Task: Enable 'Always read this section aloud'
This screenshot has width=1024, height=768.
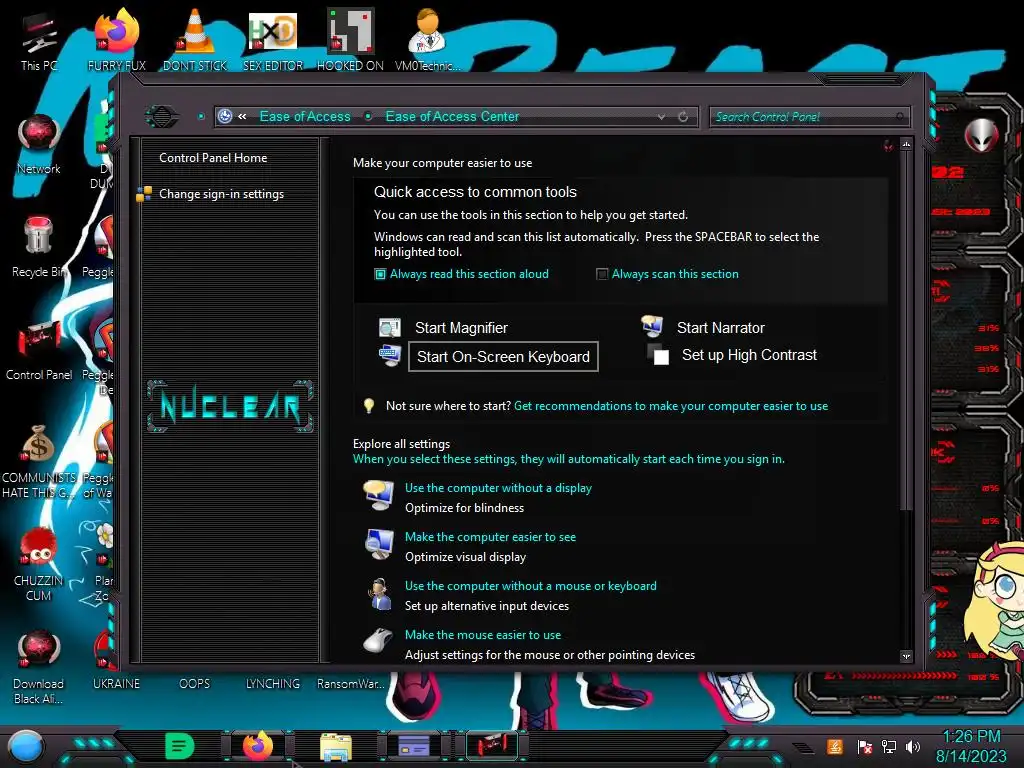Action: coord(380,274)
